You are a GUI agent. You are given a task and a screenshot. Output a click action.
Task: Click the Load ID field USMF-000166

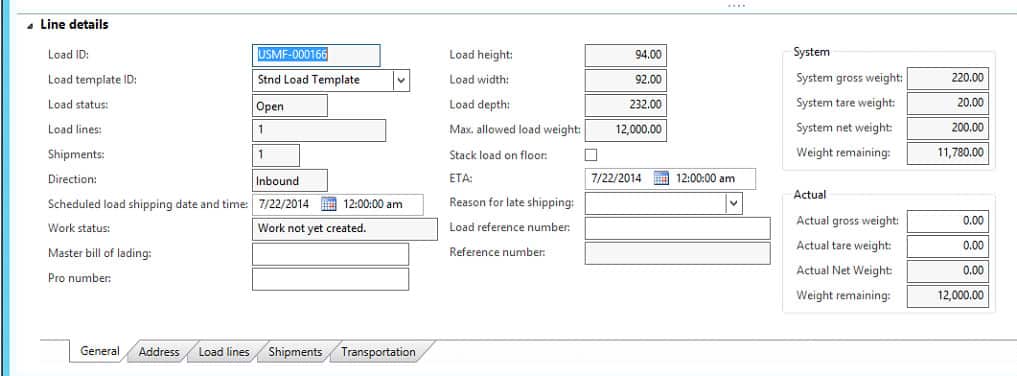click(316, 55)
